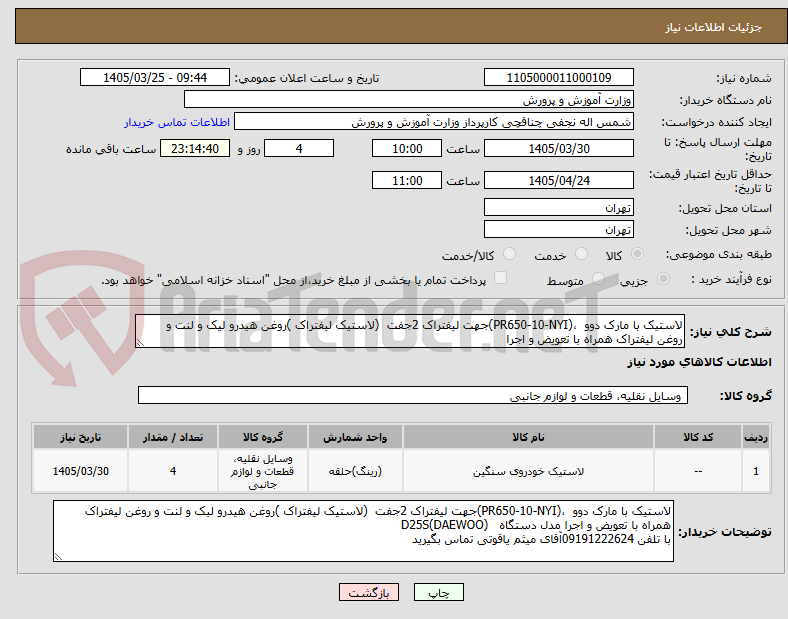Viewport: 788px width, 619px height.
Task: Open اطلاعات تماس خریدار link
Action: click(177, 122)
